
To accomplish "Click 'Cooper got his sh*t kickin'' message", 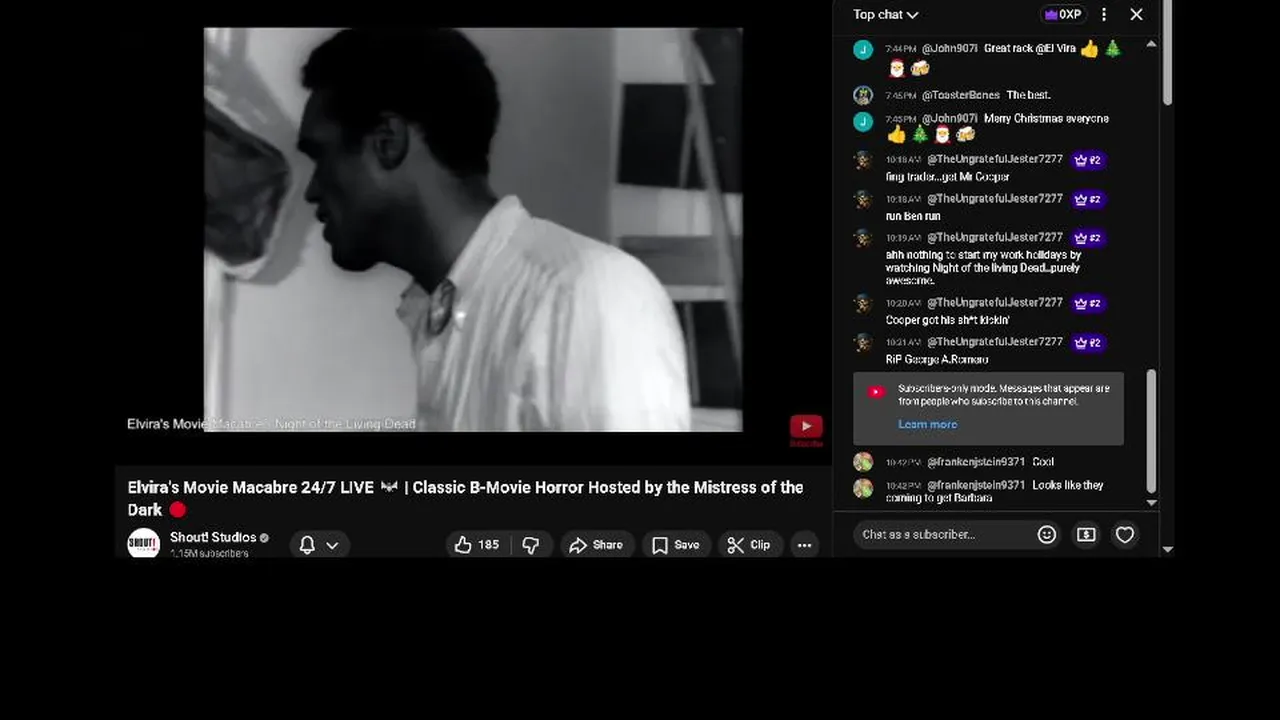I will 947,320.
